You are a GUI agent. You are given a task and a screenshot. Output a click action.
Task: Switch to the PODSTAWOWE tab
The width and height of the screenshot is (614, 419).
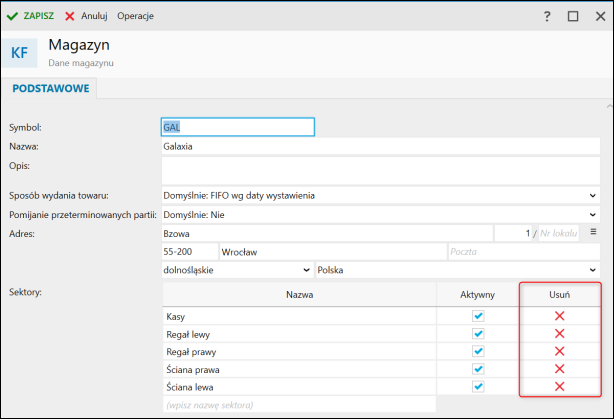[51, 89]
